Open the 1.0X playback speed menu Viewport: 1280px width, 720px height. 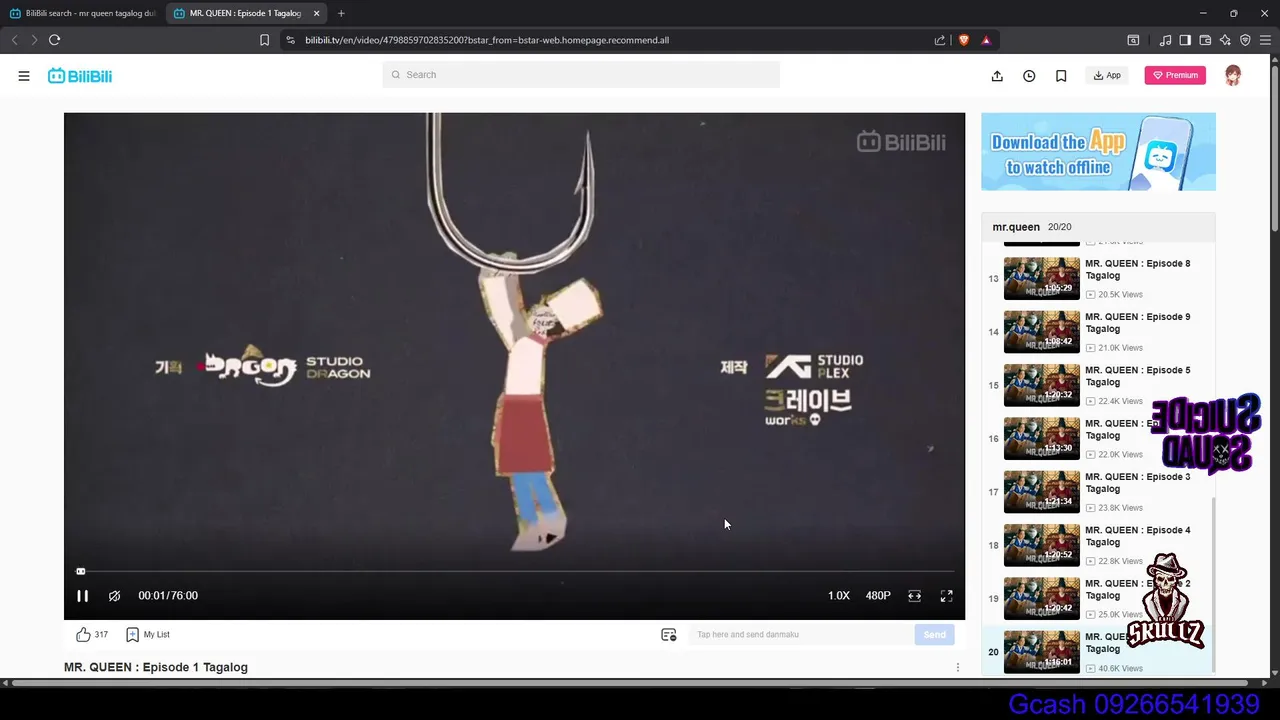838,596
